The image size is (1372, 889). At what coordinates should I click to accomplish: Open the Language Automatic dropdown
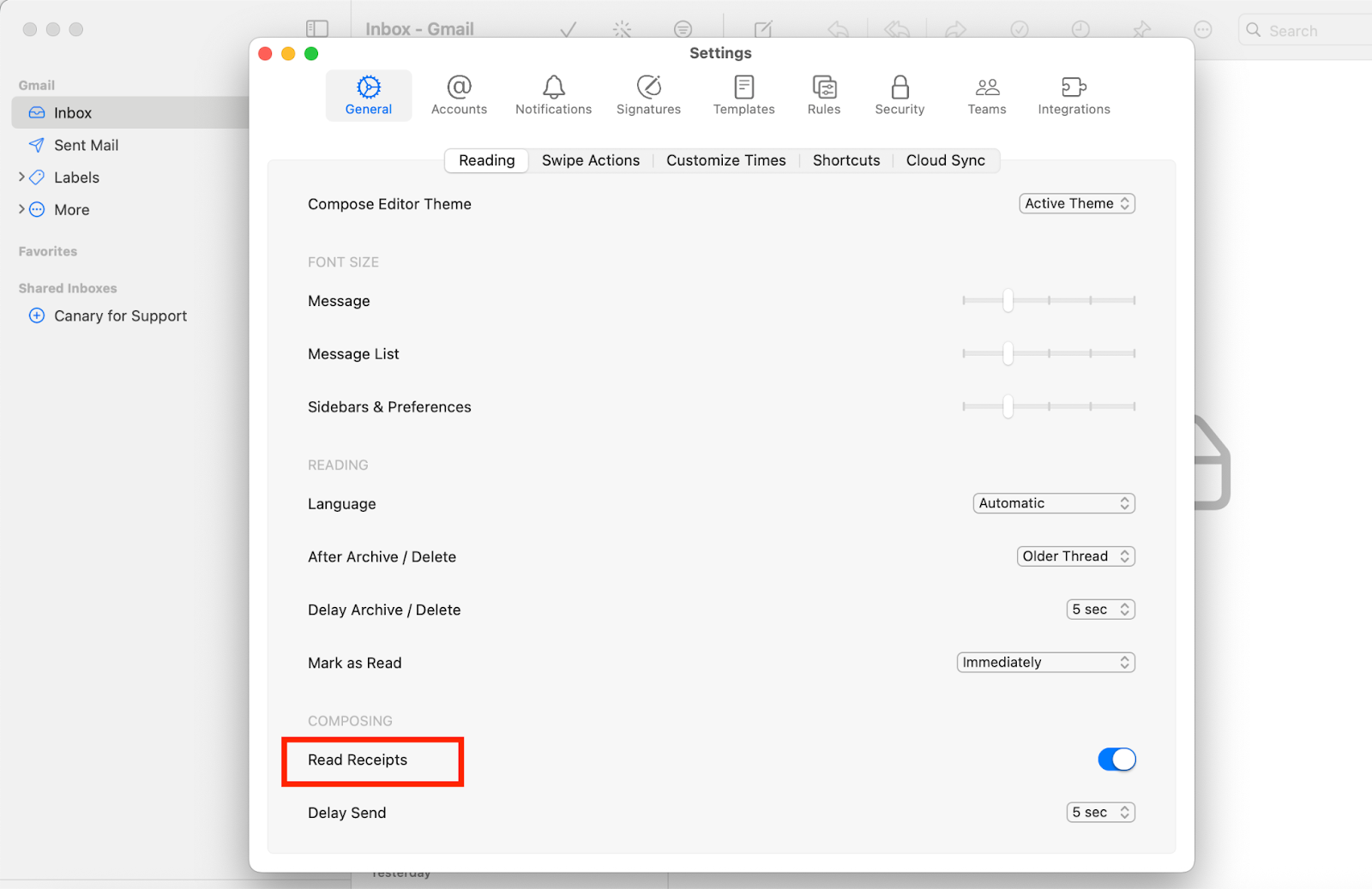tap(1054, 503)
